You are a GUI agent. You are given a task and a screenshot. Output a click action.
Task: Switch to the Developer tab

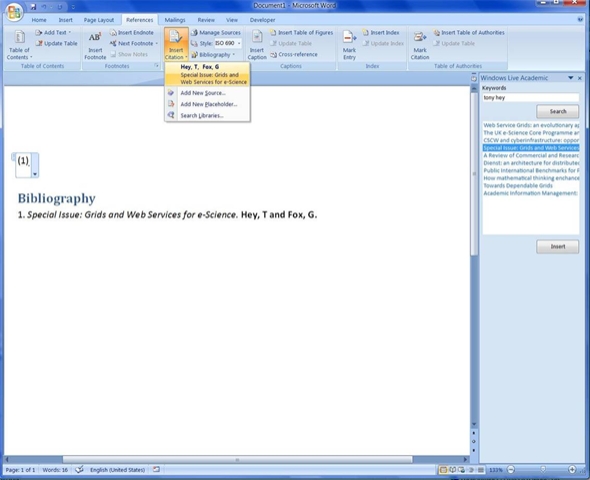pos(262,20)
